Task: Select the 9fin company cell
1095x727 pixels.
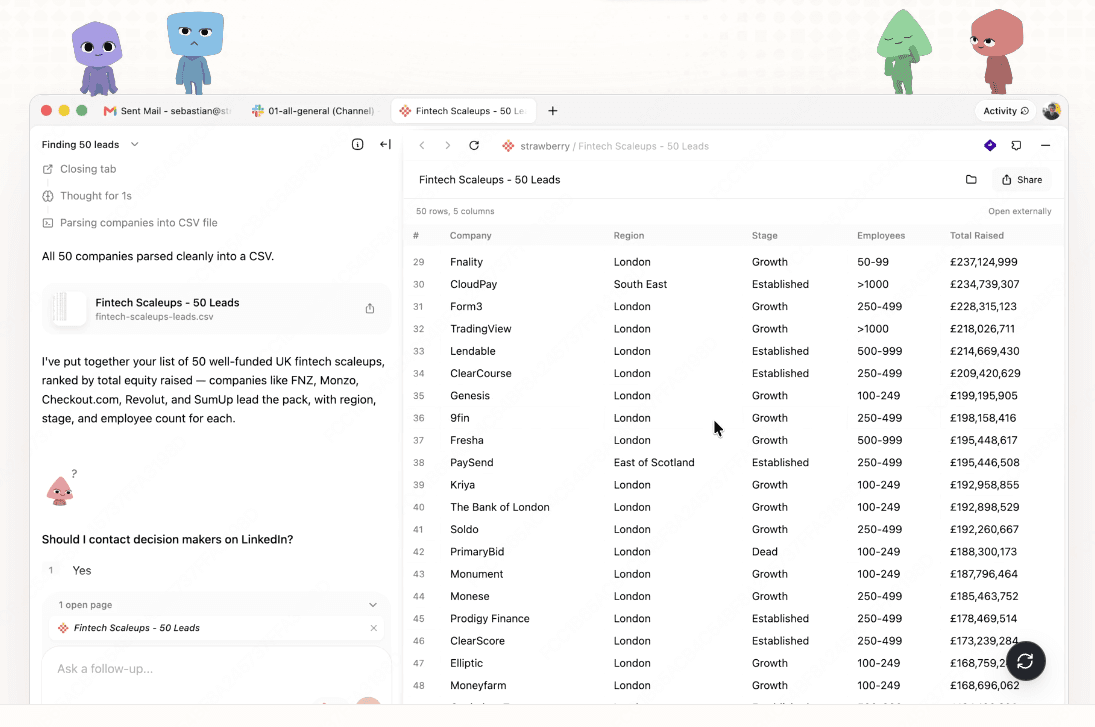Action: point(460,418)
